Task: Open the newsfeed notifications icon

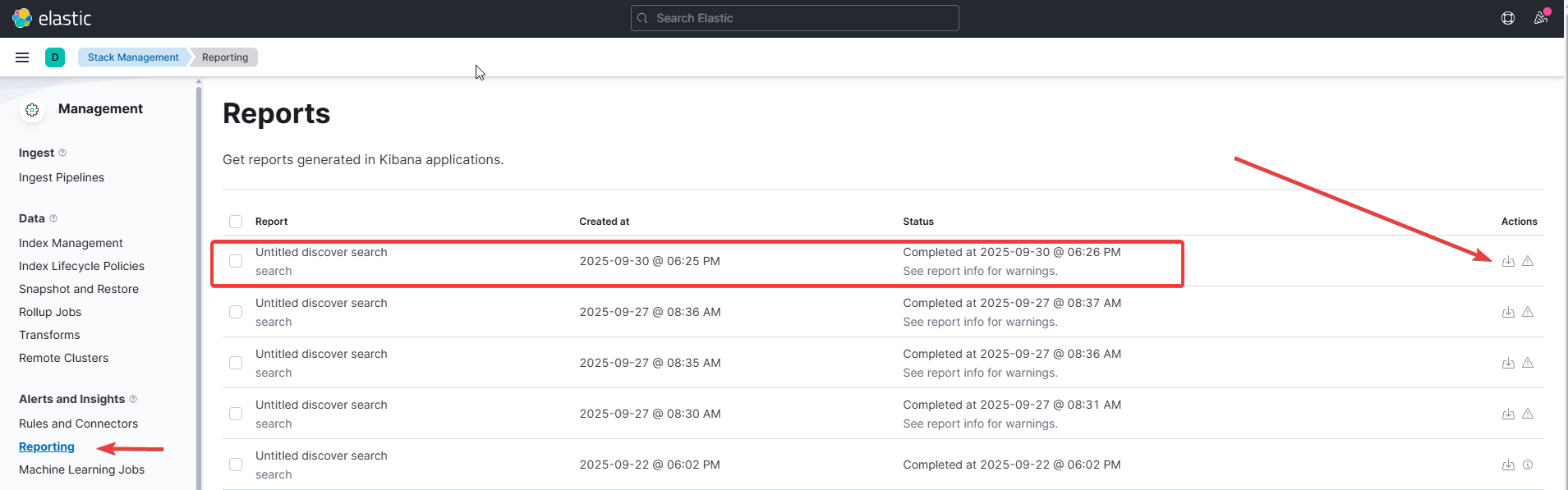Action: tap(1541, 18)
